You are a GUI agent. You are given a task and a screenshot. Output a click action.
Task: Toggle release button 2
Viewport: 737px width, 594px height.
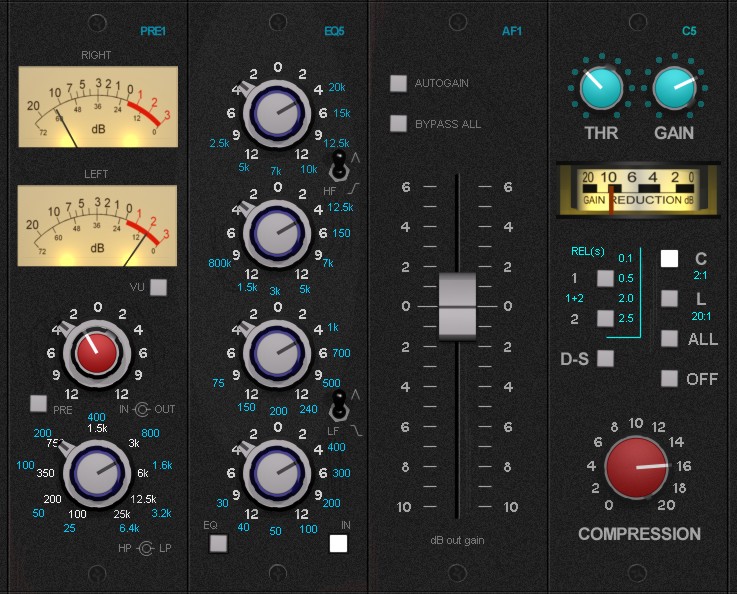tap(605, 319)
